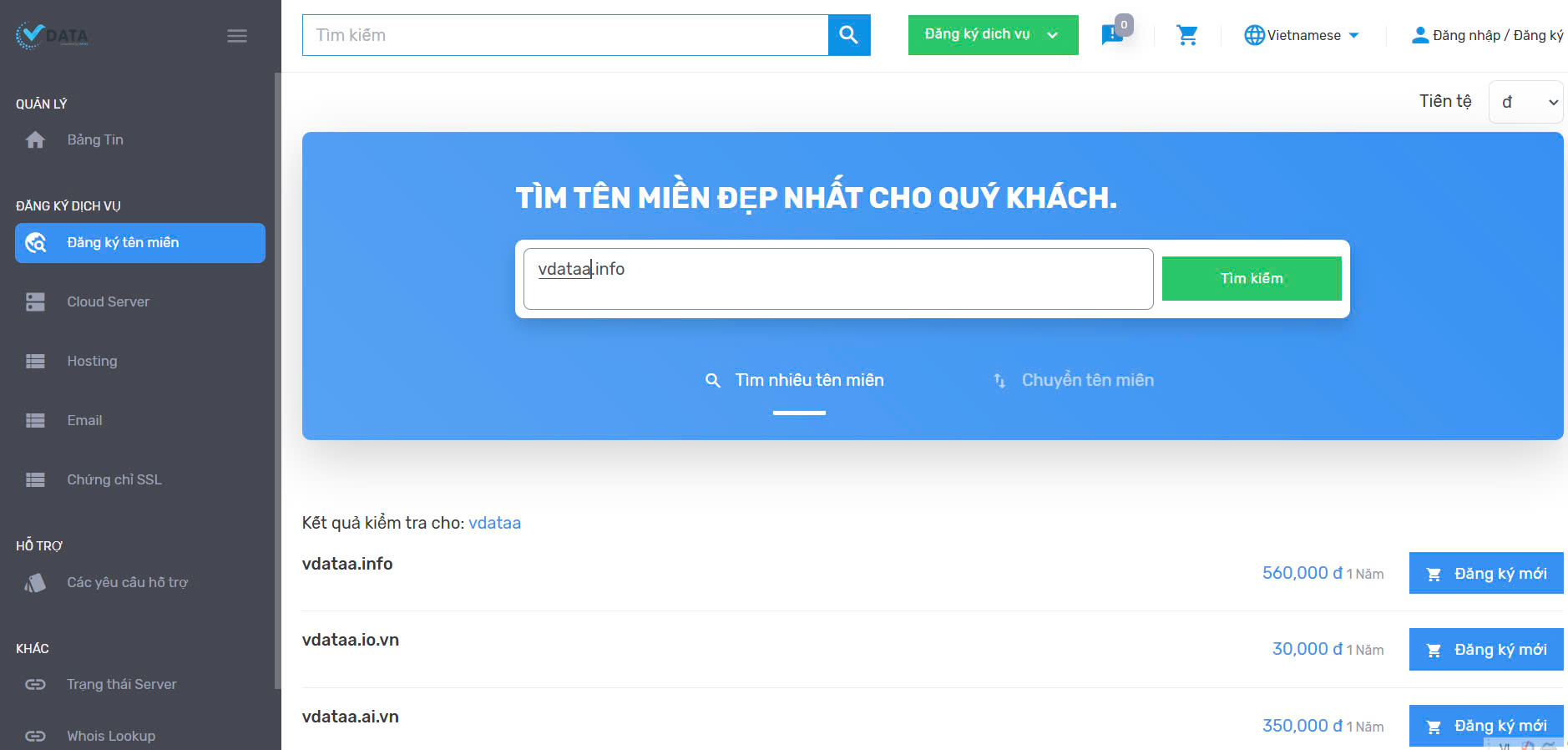1568x750 pixels.
Task: Open Whois Lookup page
Action: click(x=140, y=736)
